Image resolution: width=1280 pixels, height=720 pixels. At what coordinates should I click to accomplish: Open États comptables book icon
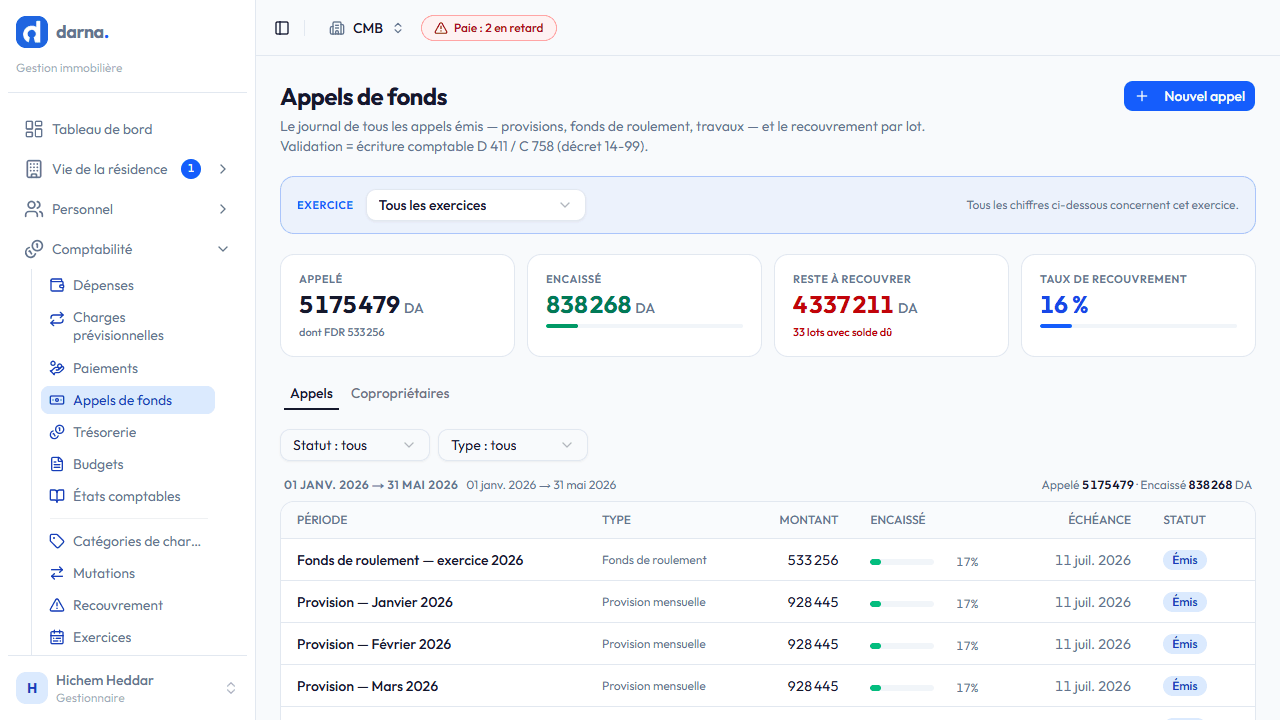[57, 496]
